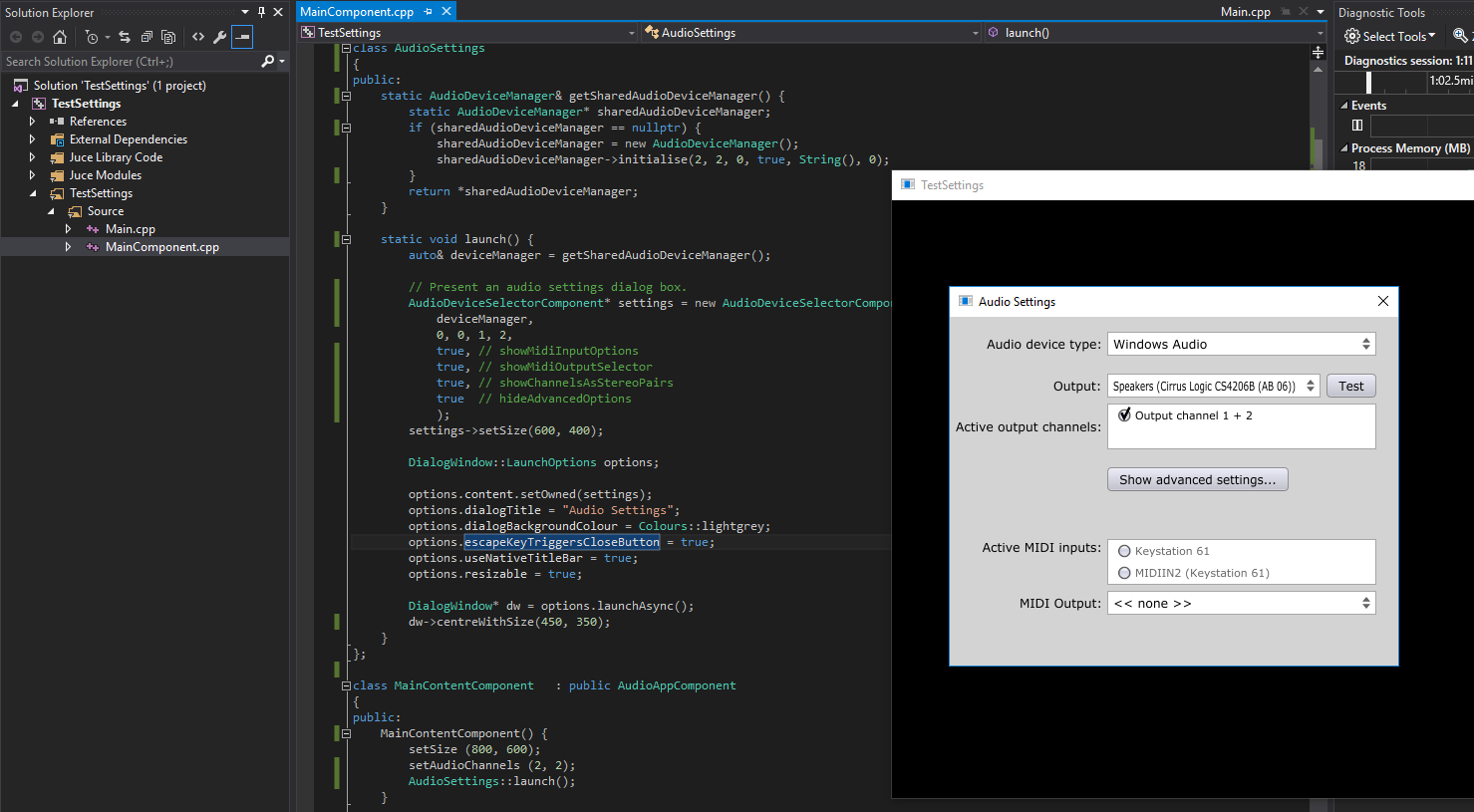Click Show advanced settings button
The image size is (1474, 812).
[x=1197, y=479]
